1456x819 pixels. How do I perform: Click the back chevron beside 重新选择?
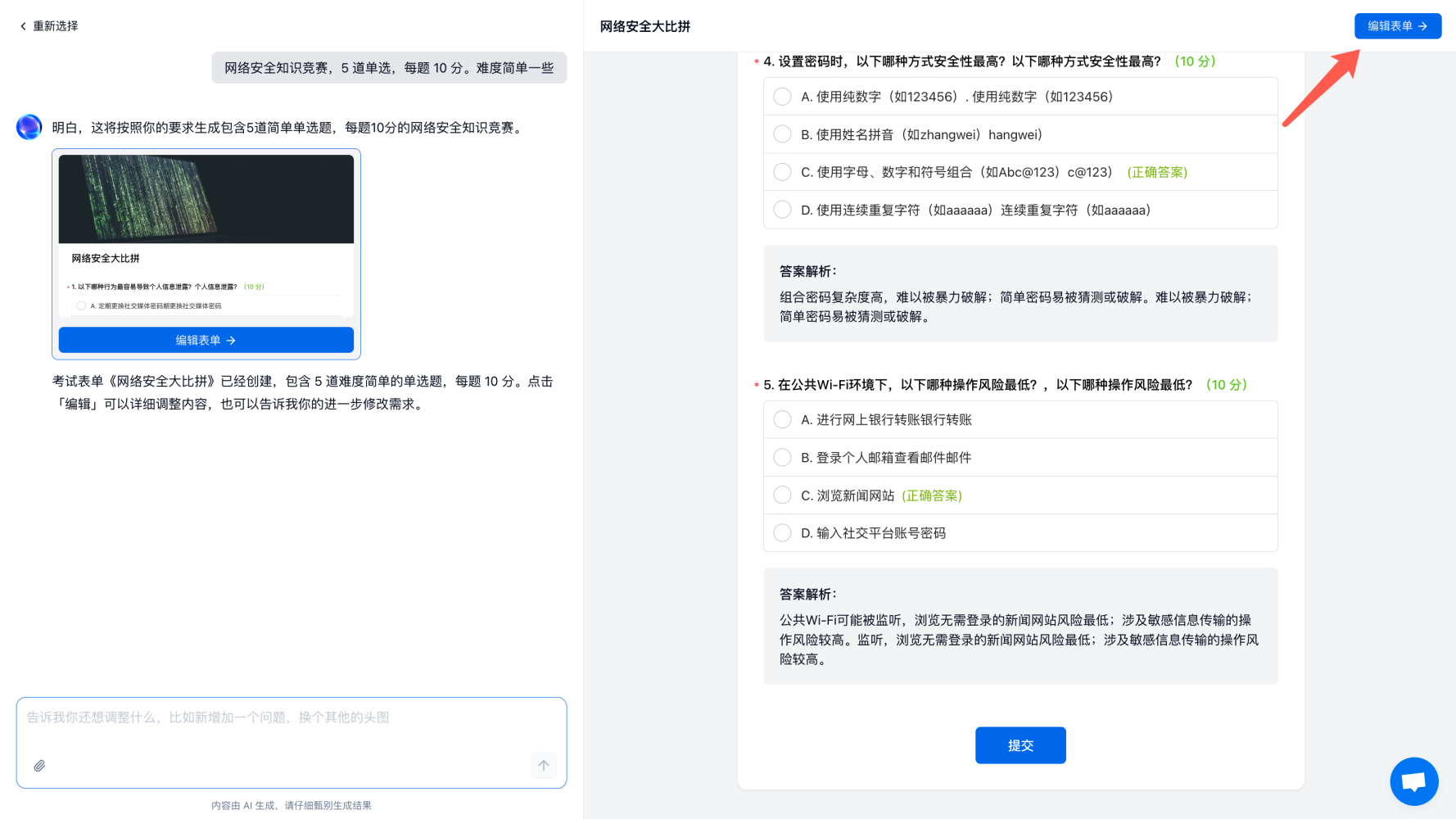tap(23, 26)
